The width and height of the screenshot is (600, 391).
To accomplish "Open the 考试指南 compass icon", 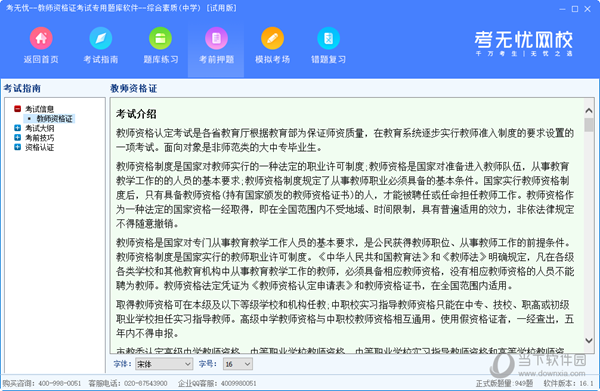I will pyautogui.click(x=101, y=38).
